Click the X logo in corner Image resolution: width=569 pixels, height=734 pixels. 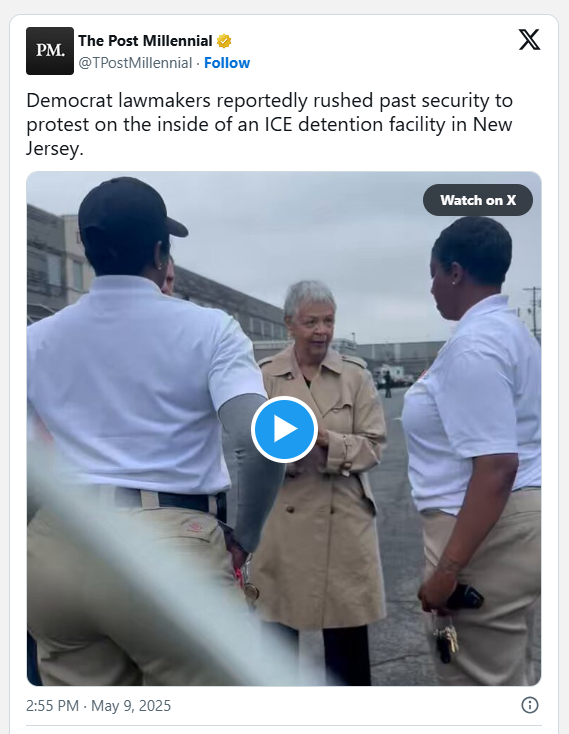click(529, 39)
